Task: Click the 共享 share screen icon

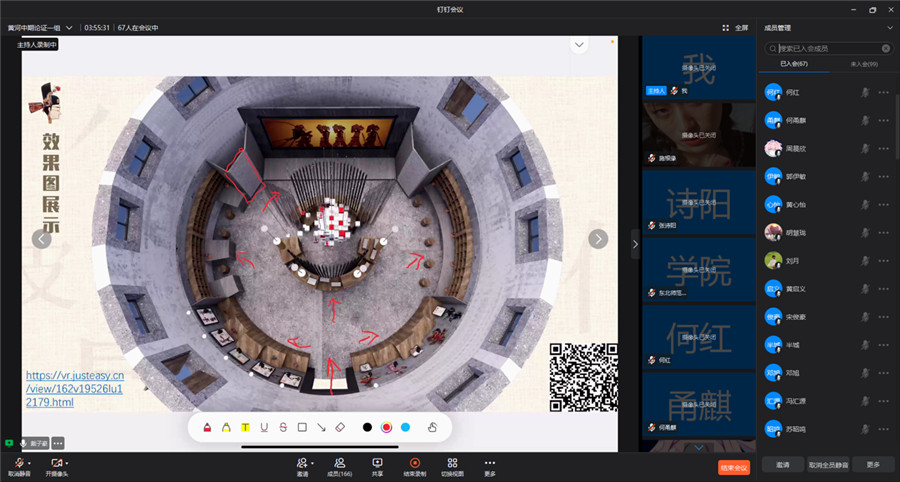Action: (377, 467)
